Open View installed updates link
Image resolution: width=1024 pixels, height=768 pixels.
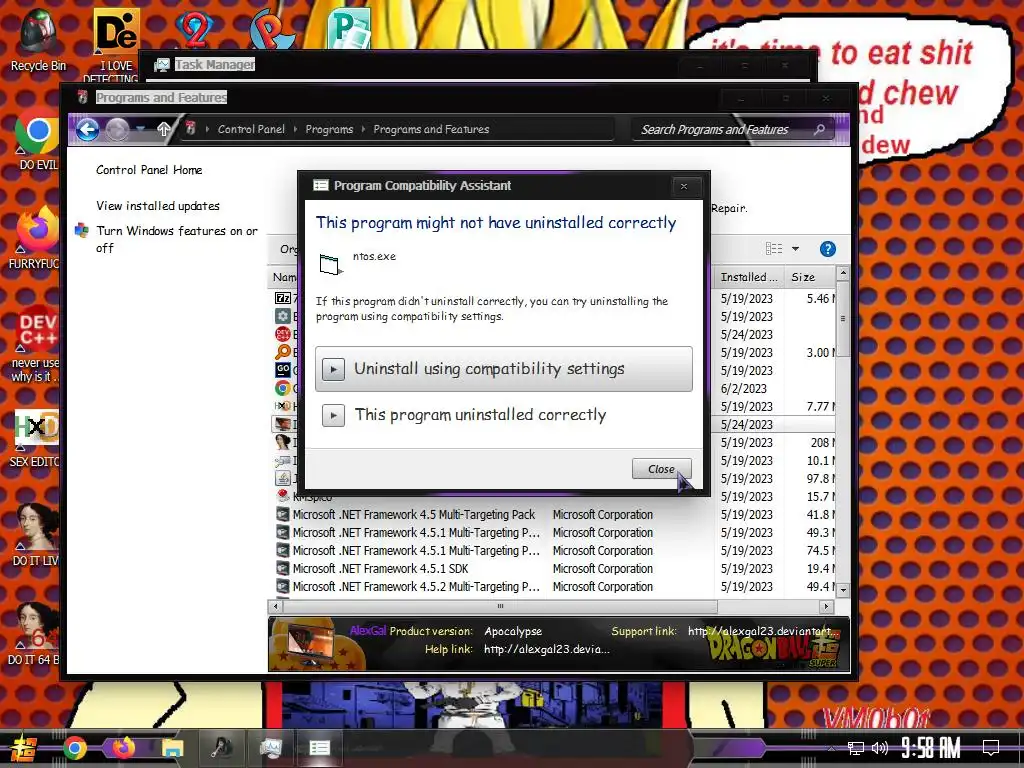point(157,206)
